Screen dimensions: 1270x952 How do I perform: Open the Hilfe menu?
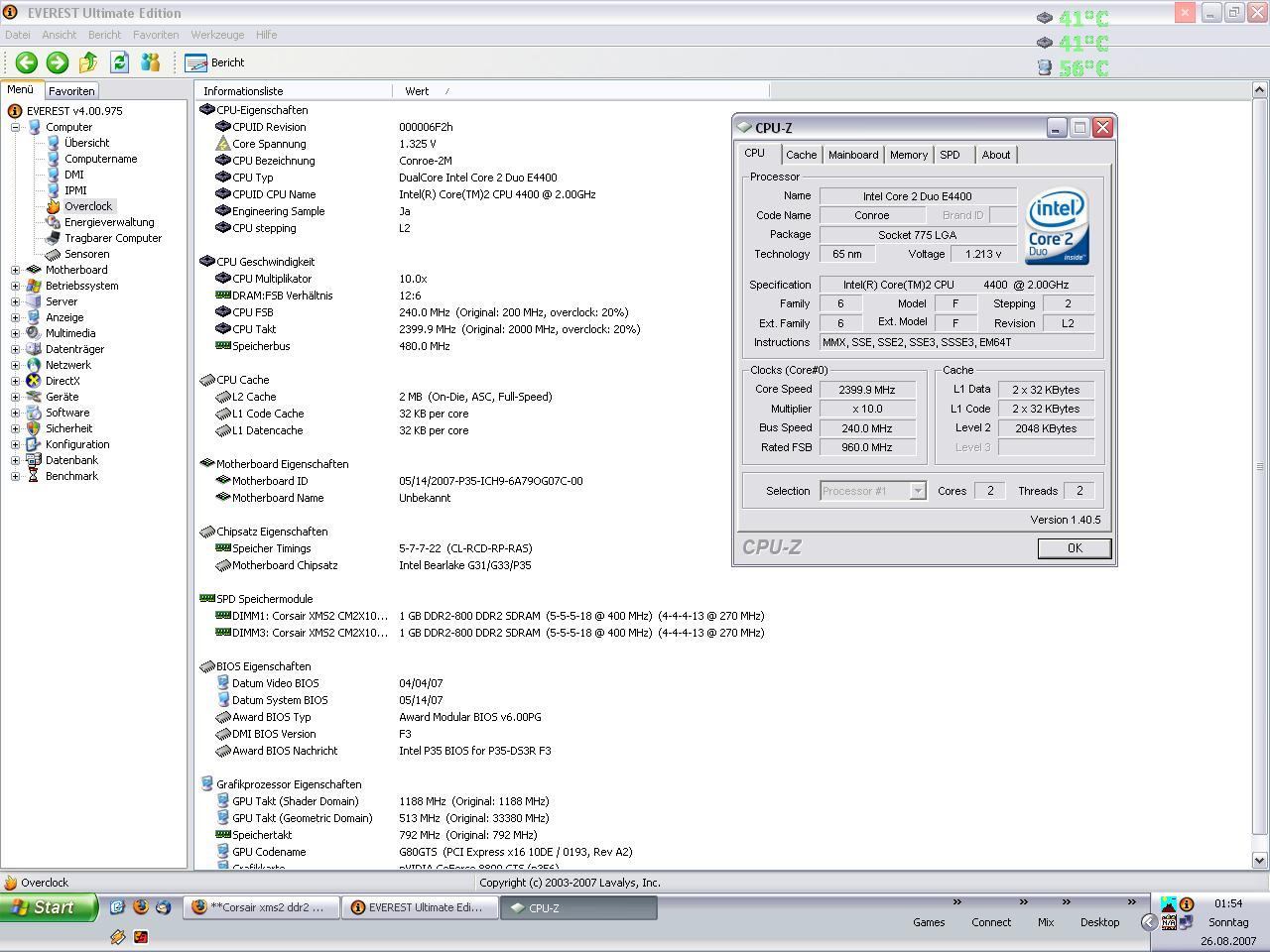(x=267, y=35)
